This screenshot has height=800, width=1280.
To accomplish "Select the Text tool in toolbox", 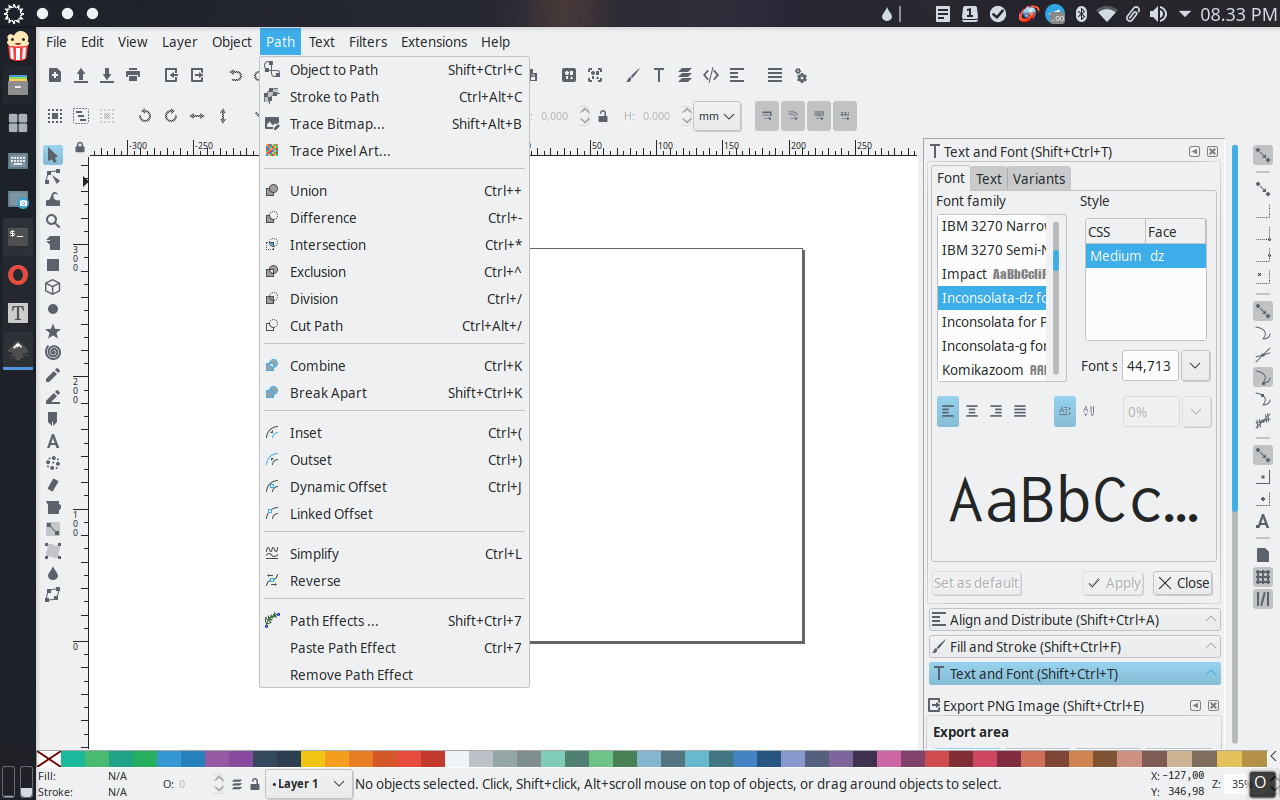I will [53, 441].
